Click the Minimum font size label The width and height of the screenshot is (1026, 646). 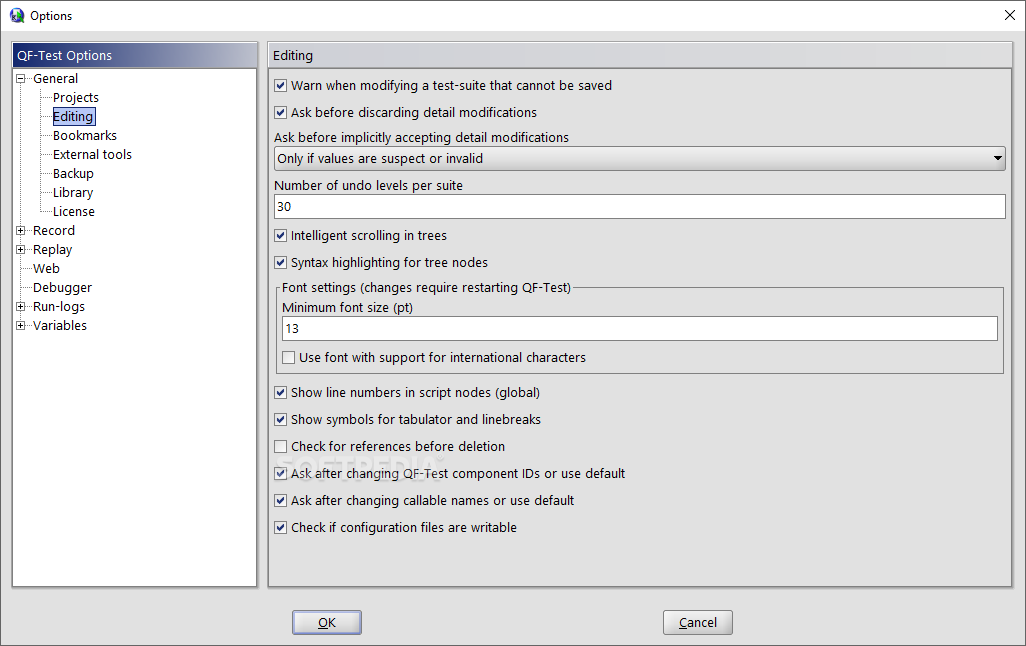tap(347, 308)
